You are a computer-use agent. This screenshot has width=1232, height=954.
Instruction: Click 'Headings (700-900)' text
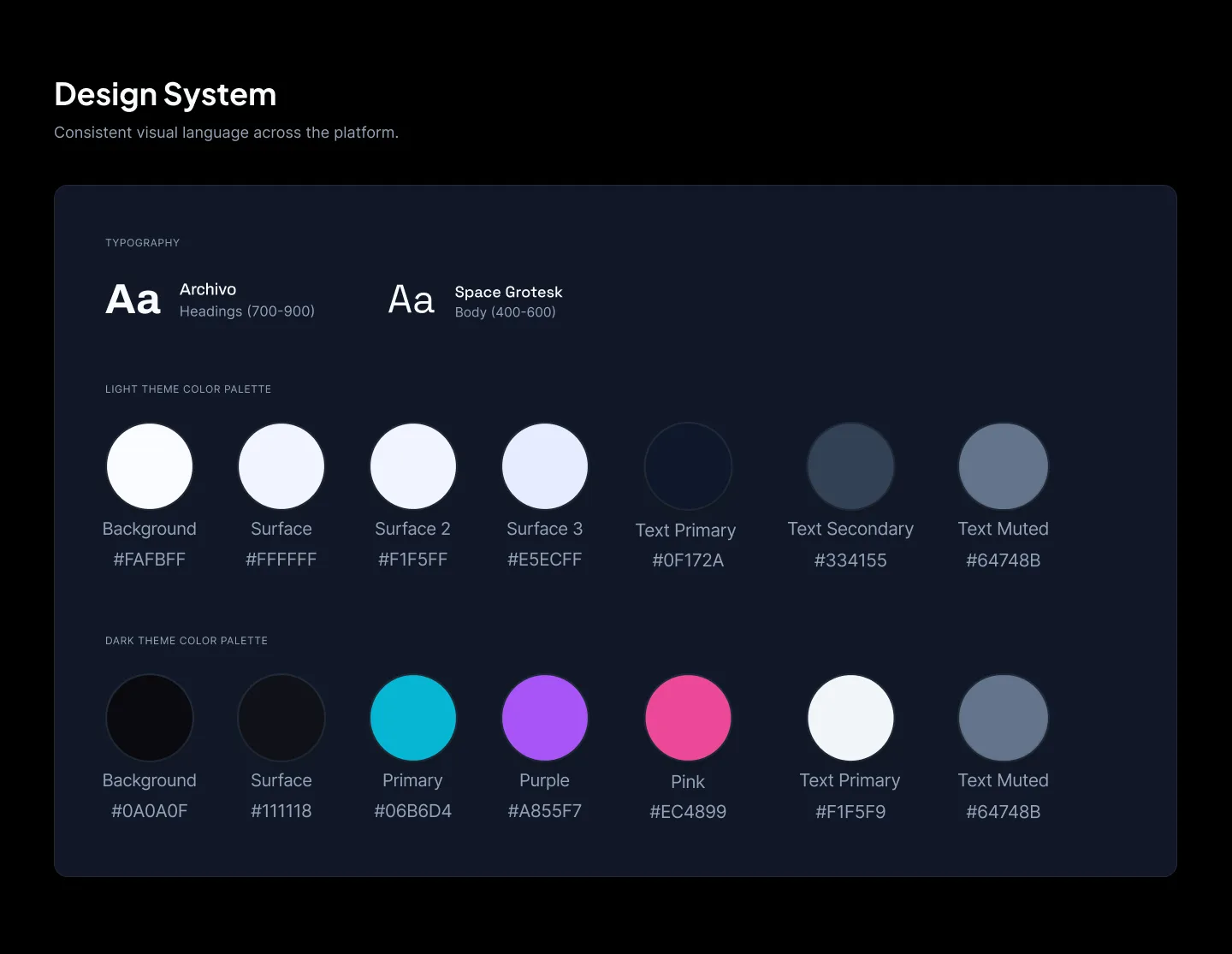click(247, 311)
